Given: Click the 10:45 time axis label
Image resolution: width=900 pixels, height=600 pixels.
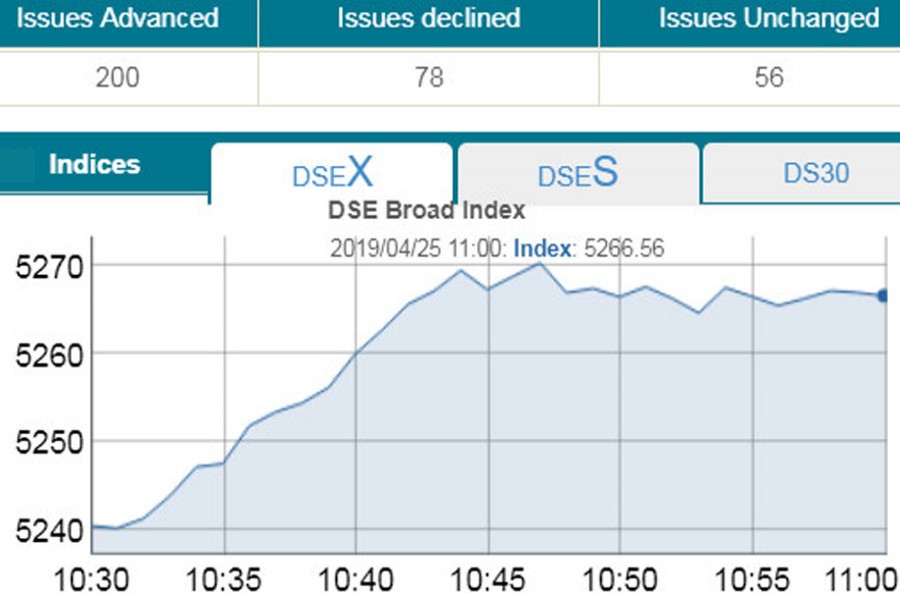Looking at the screenshot, I should click(488, 580).
